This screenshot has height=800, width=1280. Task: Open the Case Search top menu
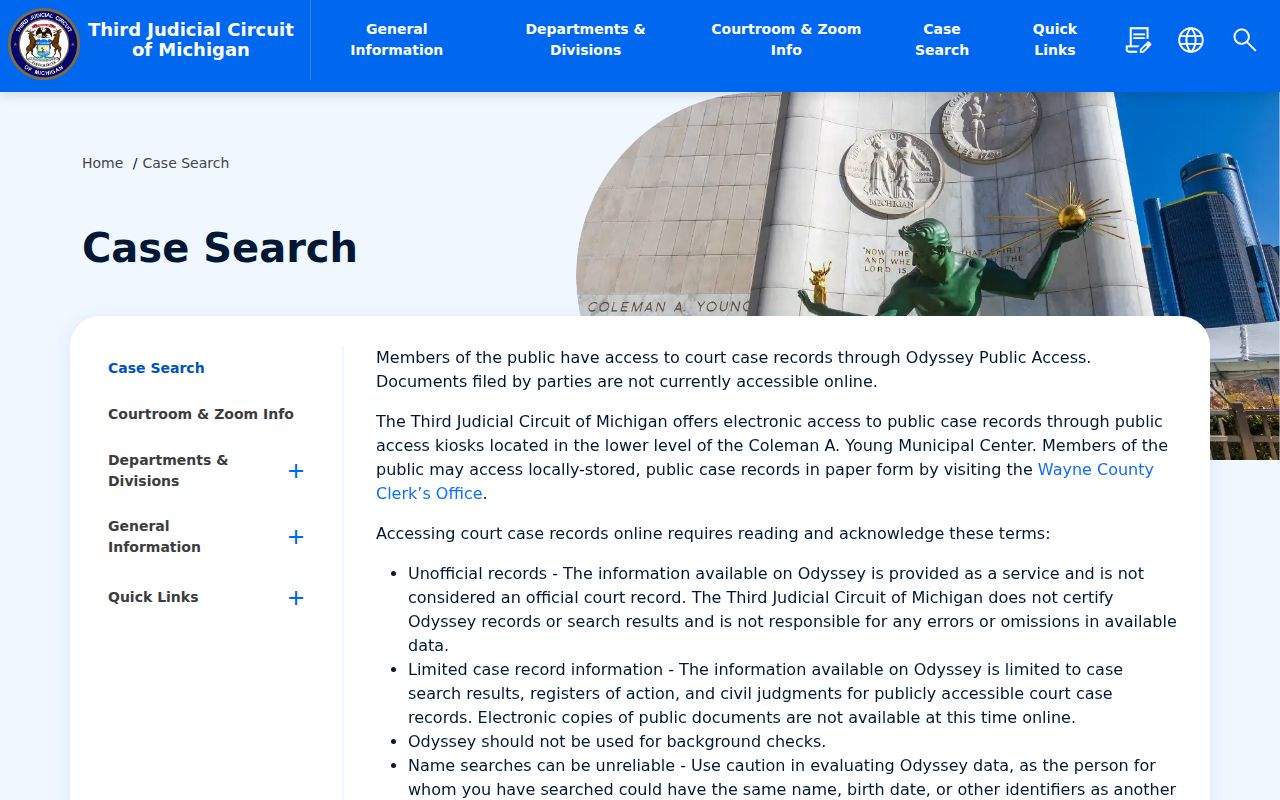pos(942,40)
